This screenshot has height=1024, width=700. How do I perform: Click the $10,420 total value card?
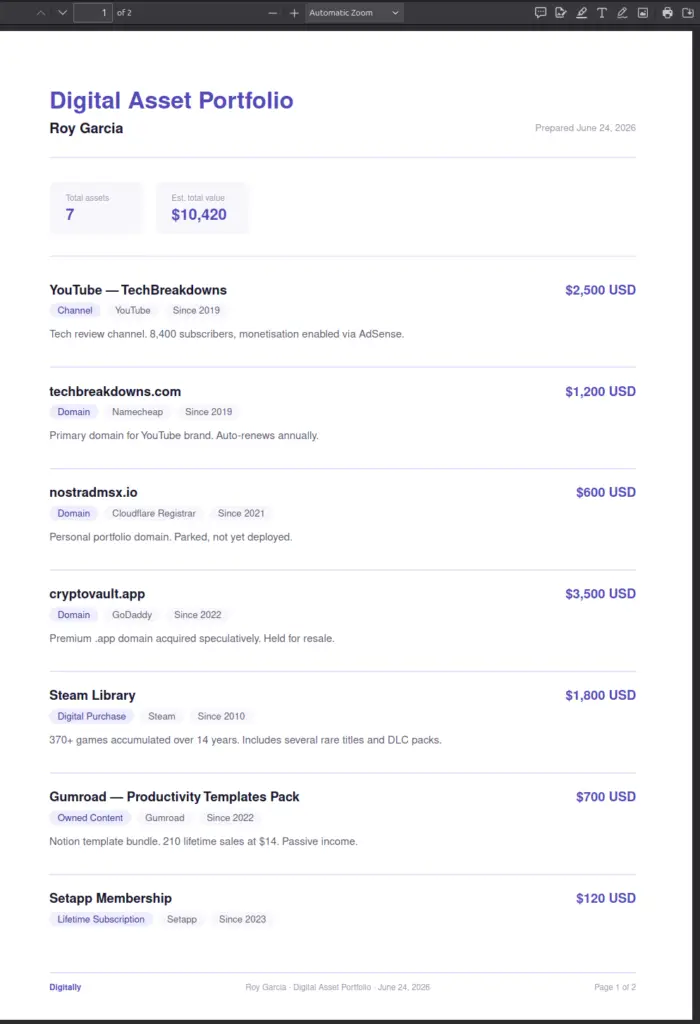pos(202,208)
